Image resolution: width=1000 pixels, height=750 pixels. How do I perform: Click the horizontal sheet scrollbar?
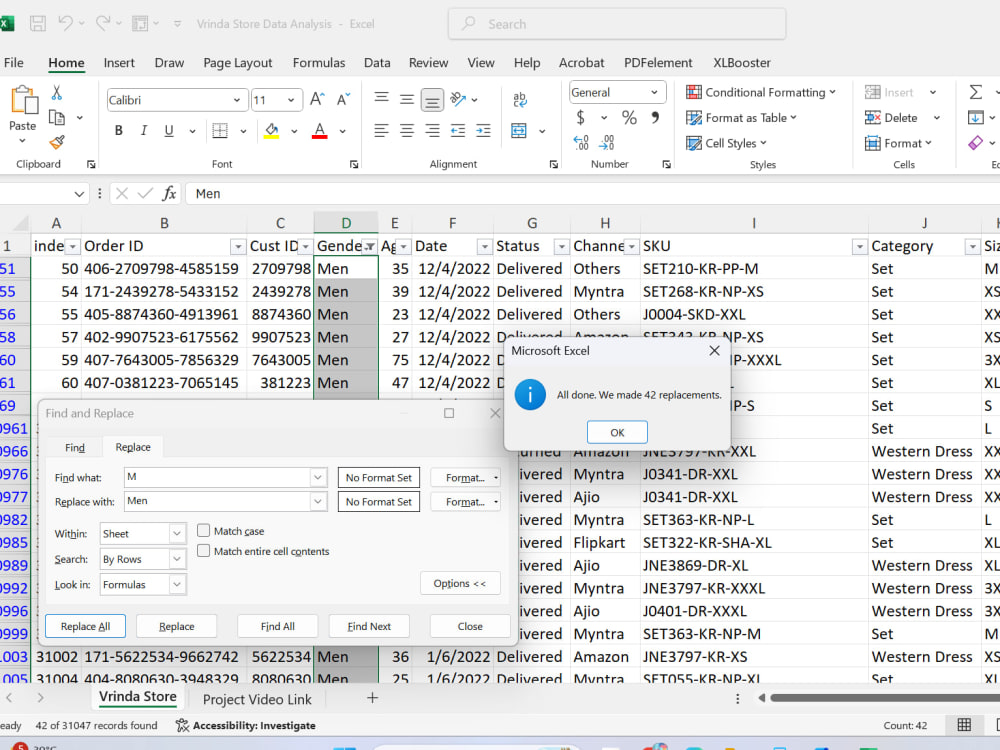coord(883,698)
